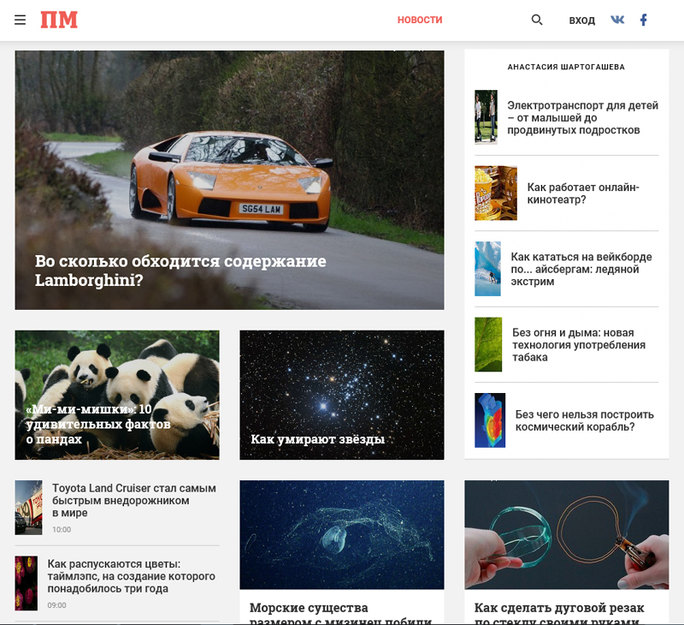Open «Ми-ми-мишки» pandas facts headline
684x625 pixels.
tap(98, 424)
